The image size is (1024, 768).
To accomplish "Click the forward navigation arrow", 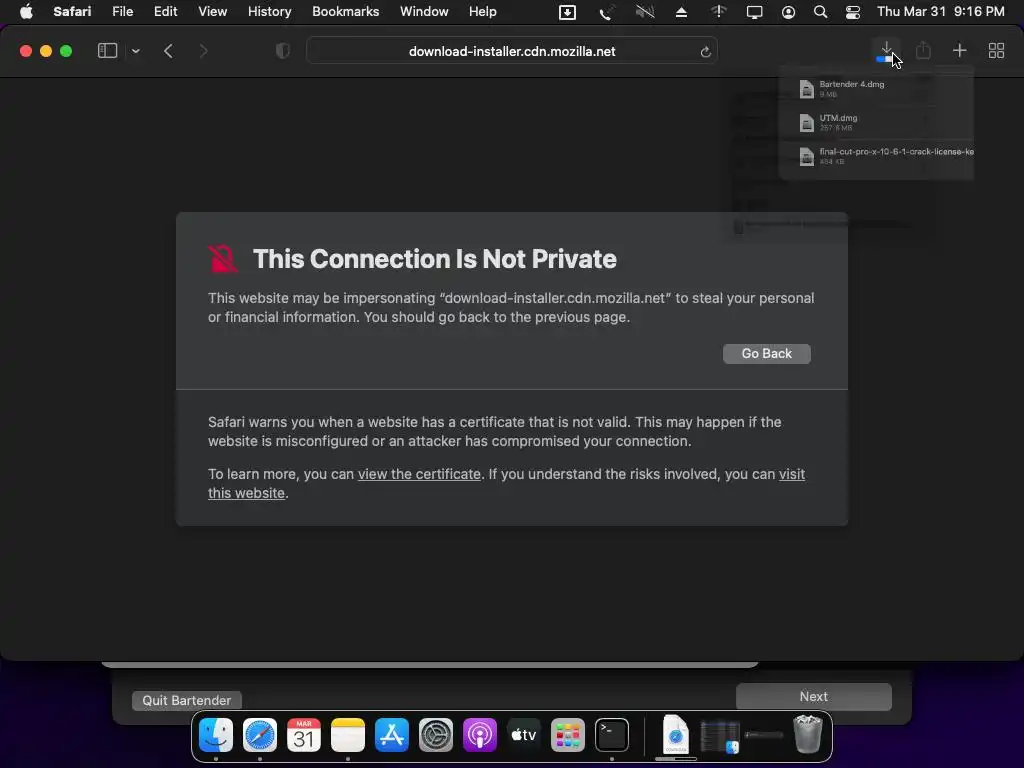I will pyautogui.click(x=203, y=51).
